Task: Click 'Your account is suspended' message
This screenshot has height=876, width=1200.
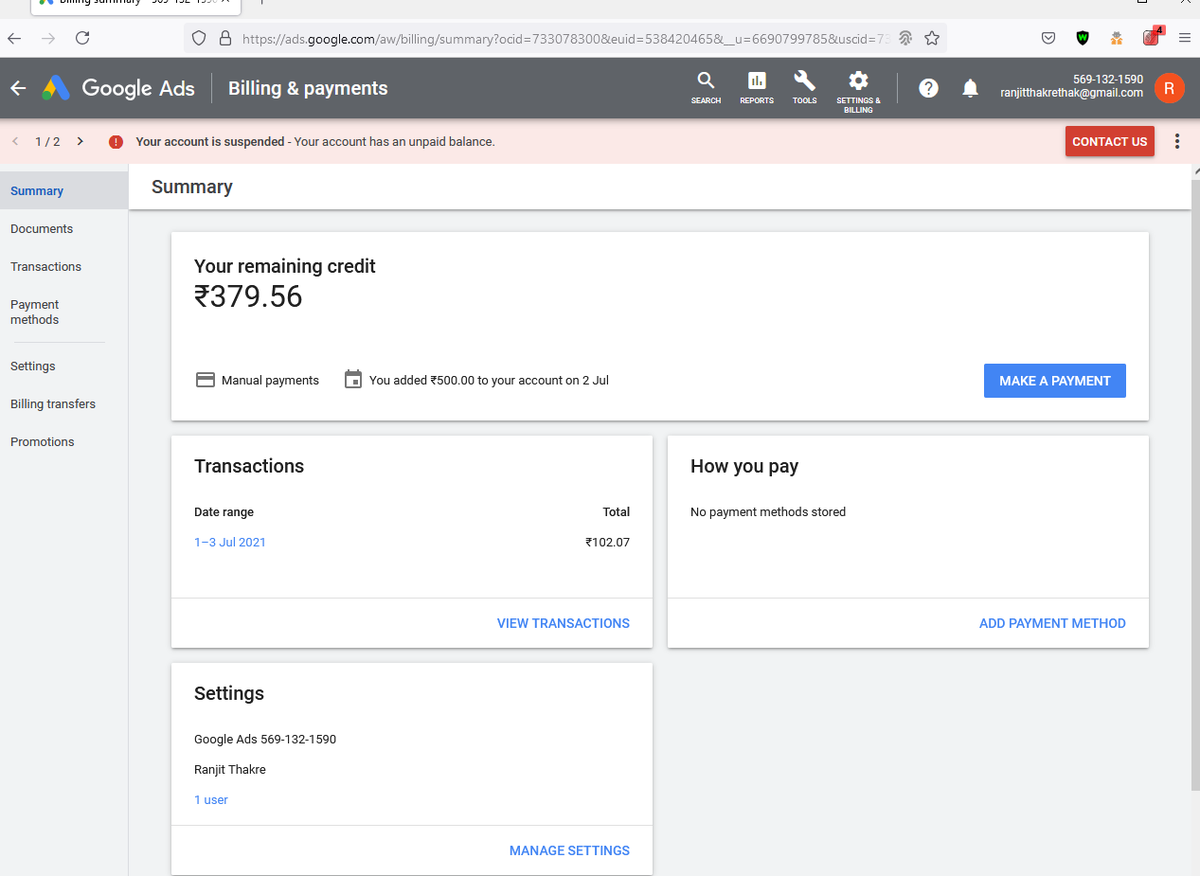Action: [x=210, y=142]
